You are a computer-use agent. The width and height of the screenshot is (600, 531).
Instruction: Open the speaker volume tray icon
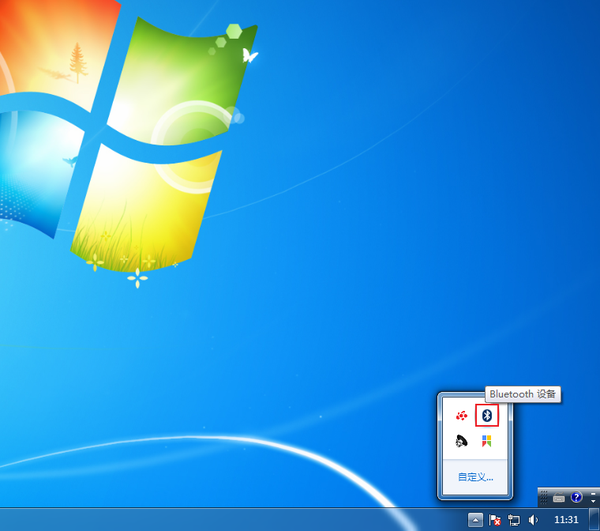point(533,520)
